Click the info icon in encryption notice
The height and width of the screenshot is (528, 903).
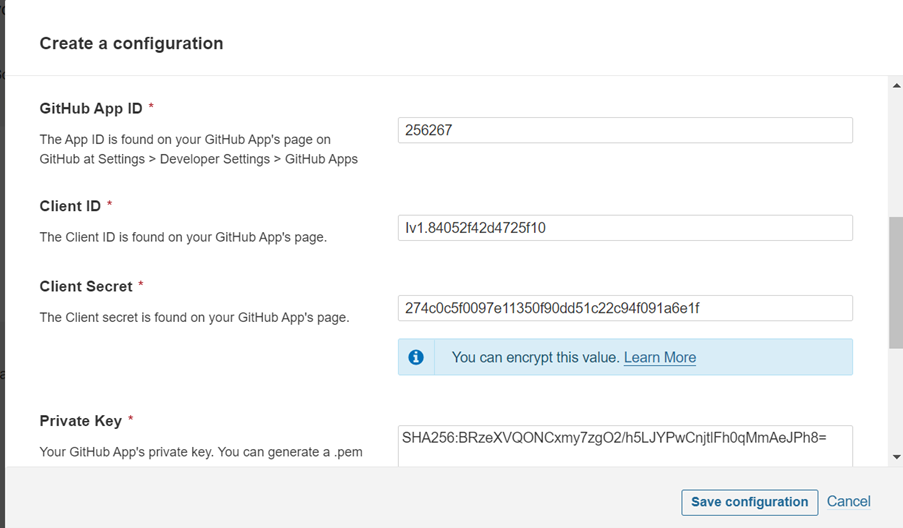pyautogui.click(x=416, y=358)
